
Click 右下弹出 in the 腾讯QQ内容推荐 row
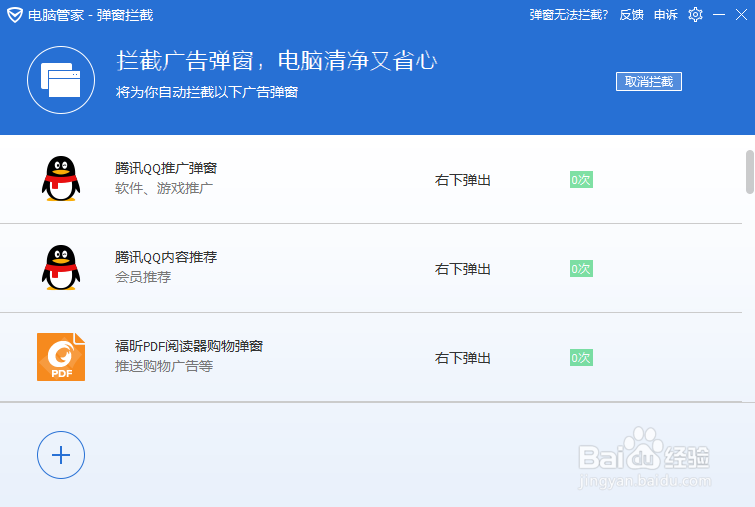coord(463,269)
